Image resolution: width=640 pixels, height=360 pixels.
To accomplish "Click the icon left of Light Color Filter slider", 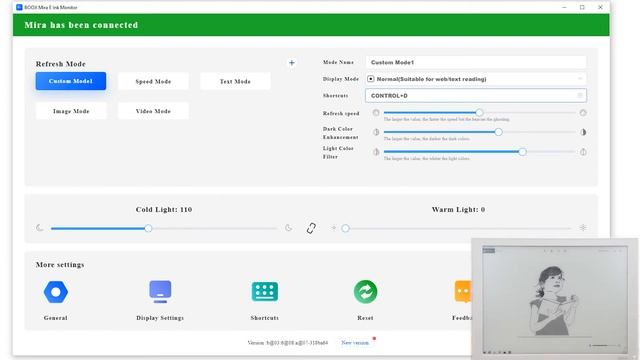I will [x=376, y=152].
